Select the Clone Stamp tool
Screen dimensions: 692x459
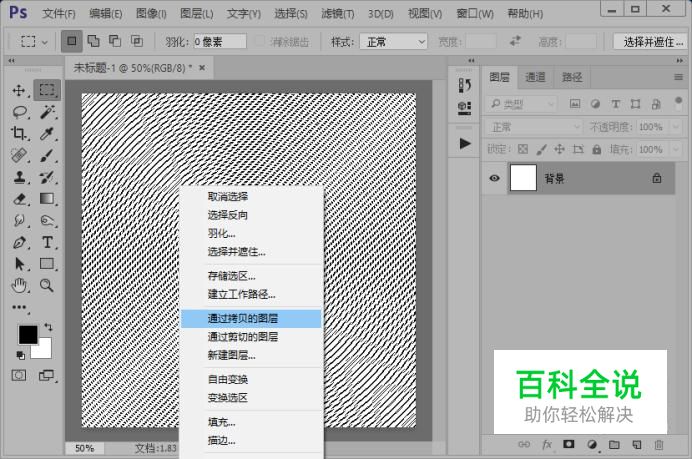(x=19, y=177)
